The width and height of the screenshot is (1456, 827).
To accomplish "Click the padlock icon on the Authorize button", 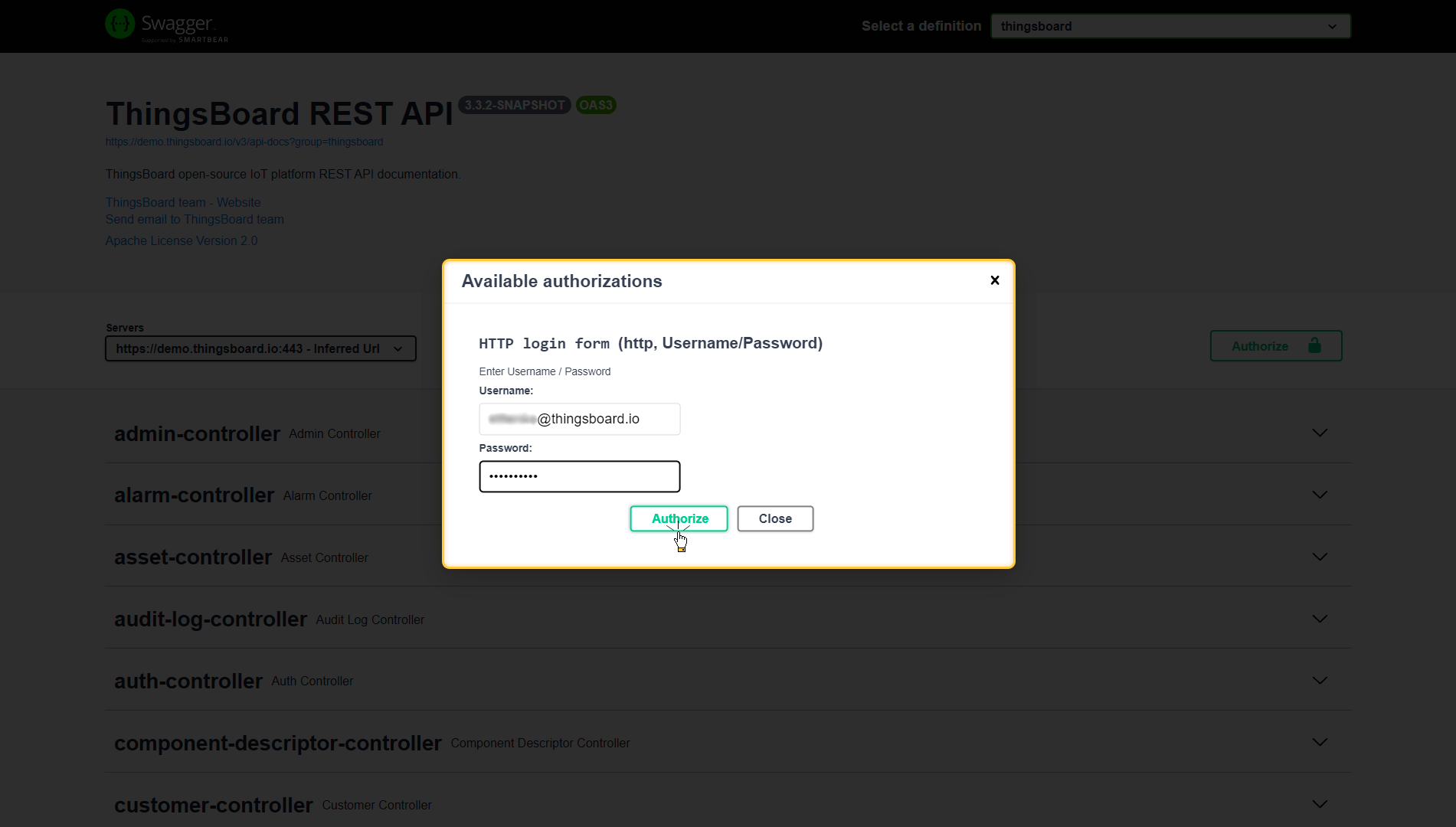I will point(1315,345).
